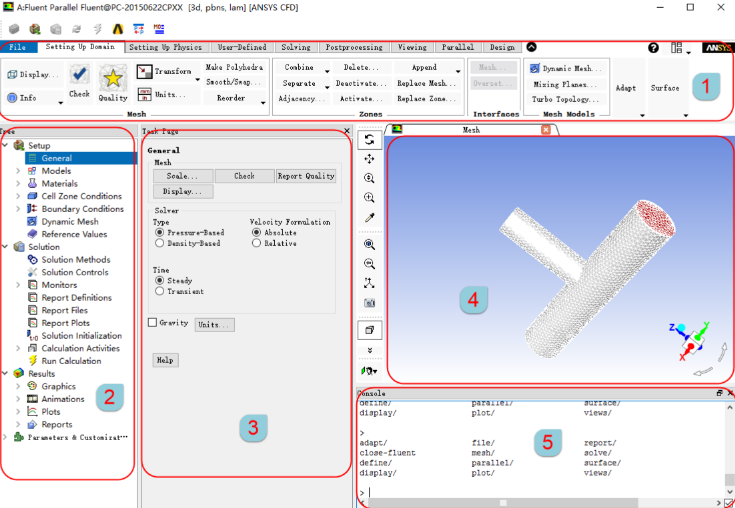The height and width of the screenshot is (508, 735).
Task: Click the Transform mesh icon
Action: 144,72
